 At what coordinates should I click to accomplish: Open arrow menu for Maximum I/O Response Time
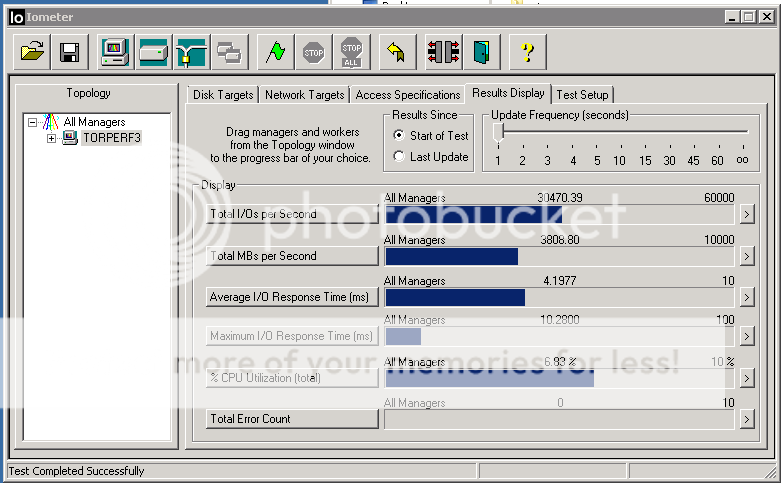[x=746, y=337]
